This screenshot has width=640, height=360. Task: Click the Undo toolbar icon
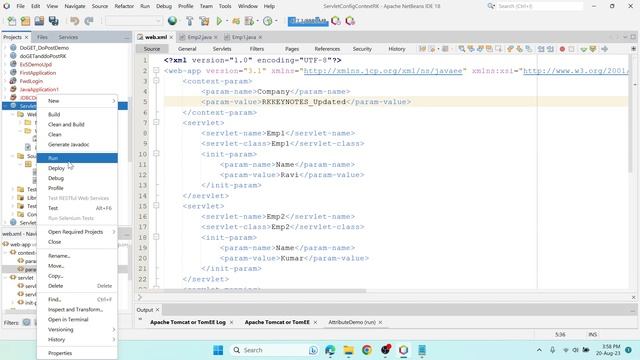(74, 21)
